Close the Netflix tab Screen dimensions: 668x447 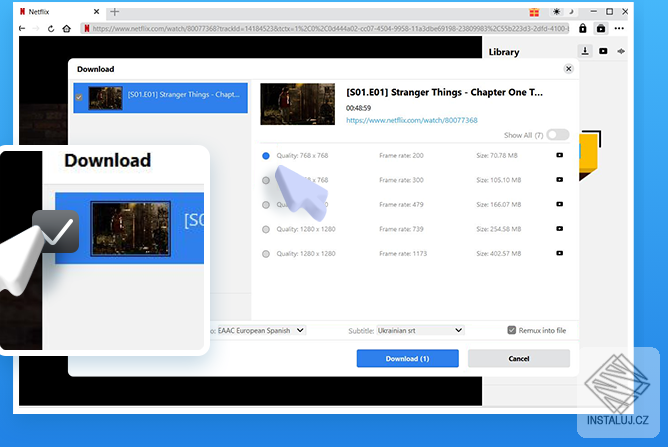[96, 12]
